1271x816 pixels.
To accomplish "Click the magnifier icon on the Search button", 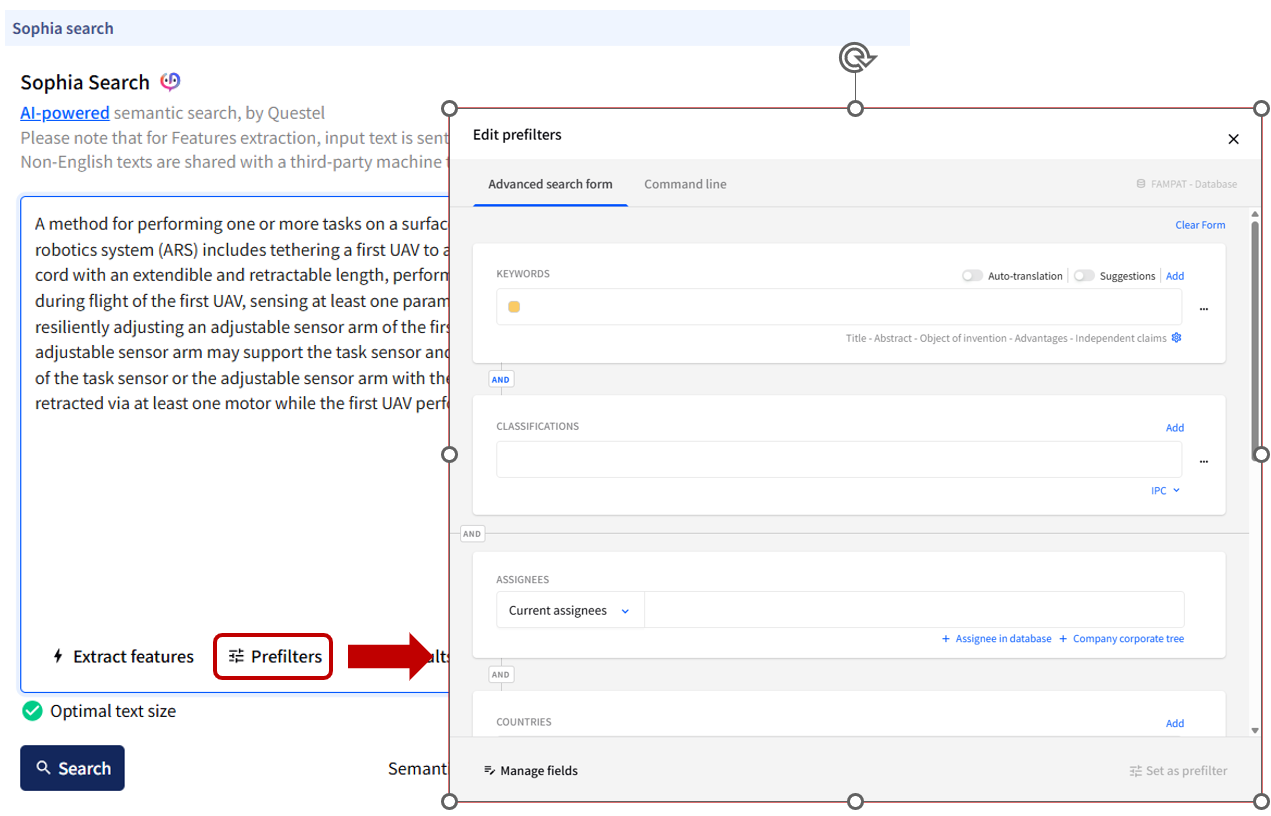I will point(43,768).
